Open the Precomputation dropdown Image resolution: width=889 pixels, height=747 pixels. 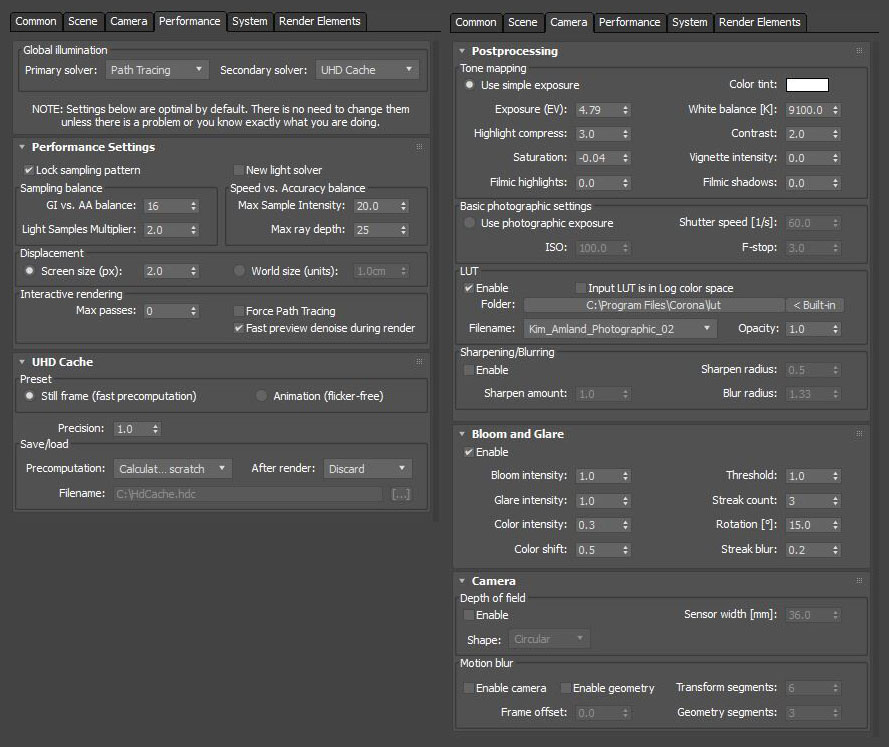coord(173,469)
